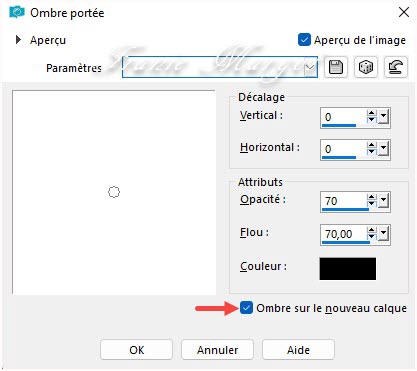The width and height of the screenshot is (417, 371).
Task: Open the Paramètres preset dropdown
Action: [310, 68]
